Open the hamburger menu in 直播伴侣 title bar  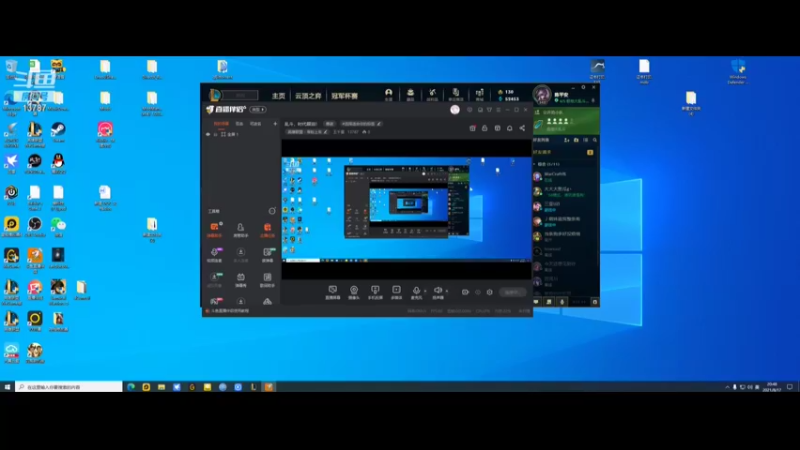pyautogui.click(x=498, y=110)
